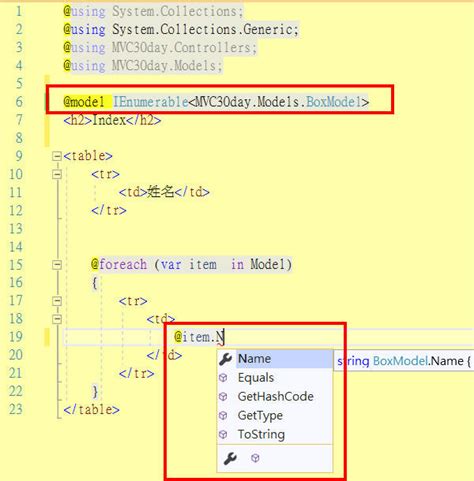Click the IEnumerable type on line 6
474x481 pixels.
151,102
